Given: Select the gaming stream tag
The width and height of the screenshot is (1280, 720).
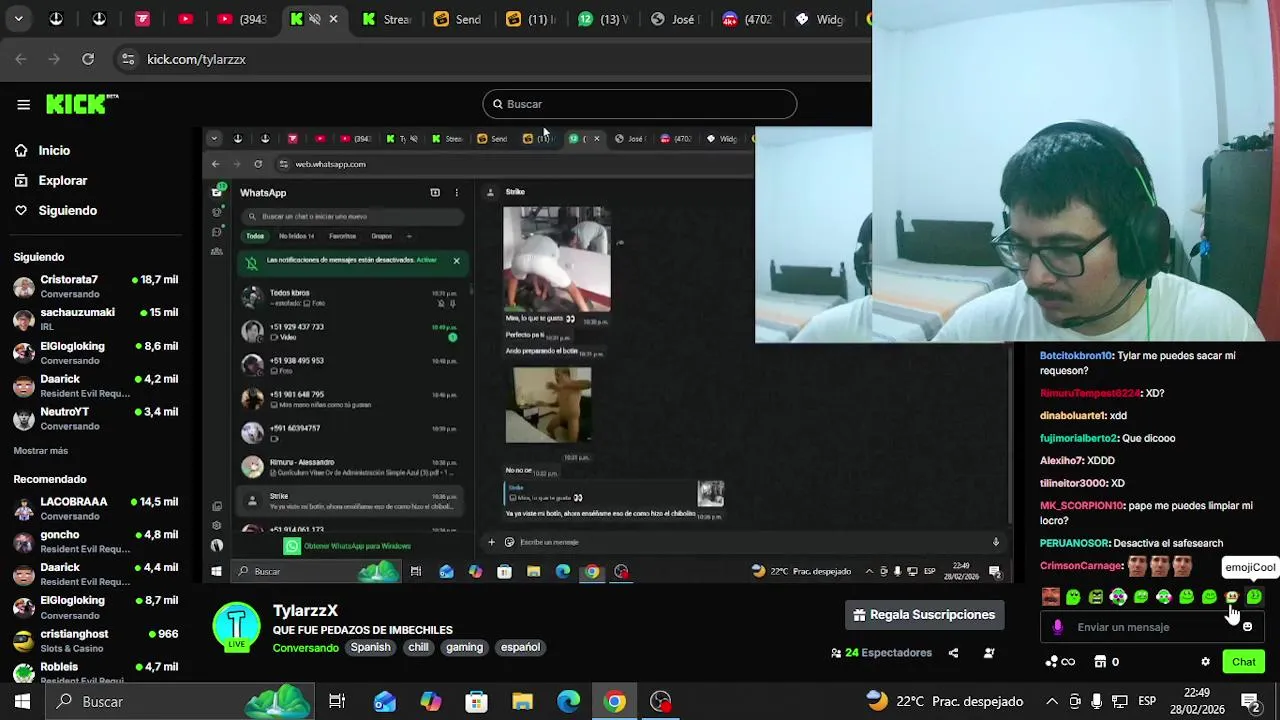Looking at the screenshot, I should tap(464, 647).
